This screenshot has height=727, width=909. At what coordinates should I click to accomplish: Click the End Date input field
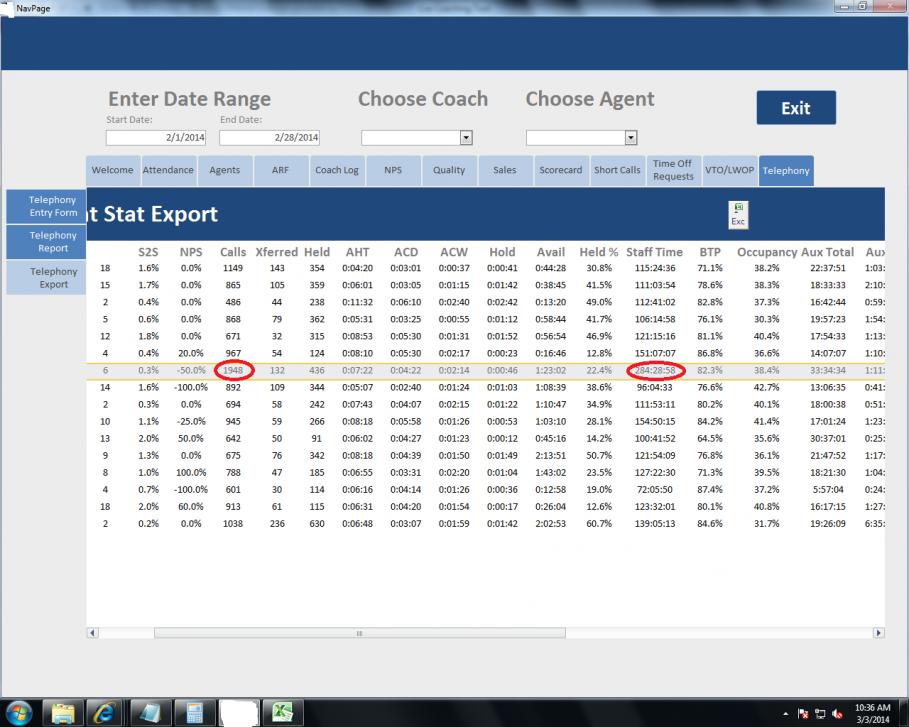click(x=270, y=137)
